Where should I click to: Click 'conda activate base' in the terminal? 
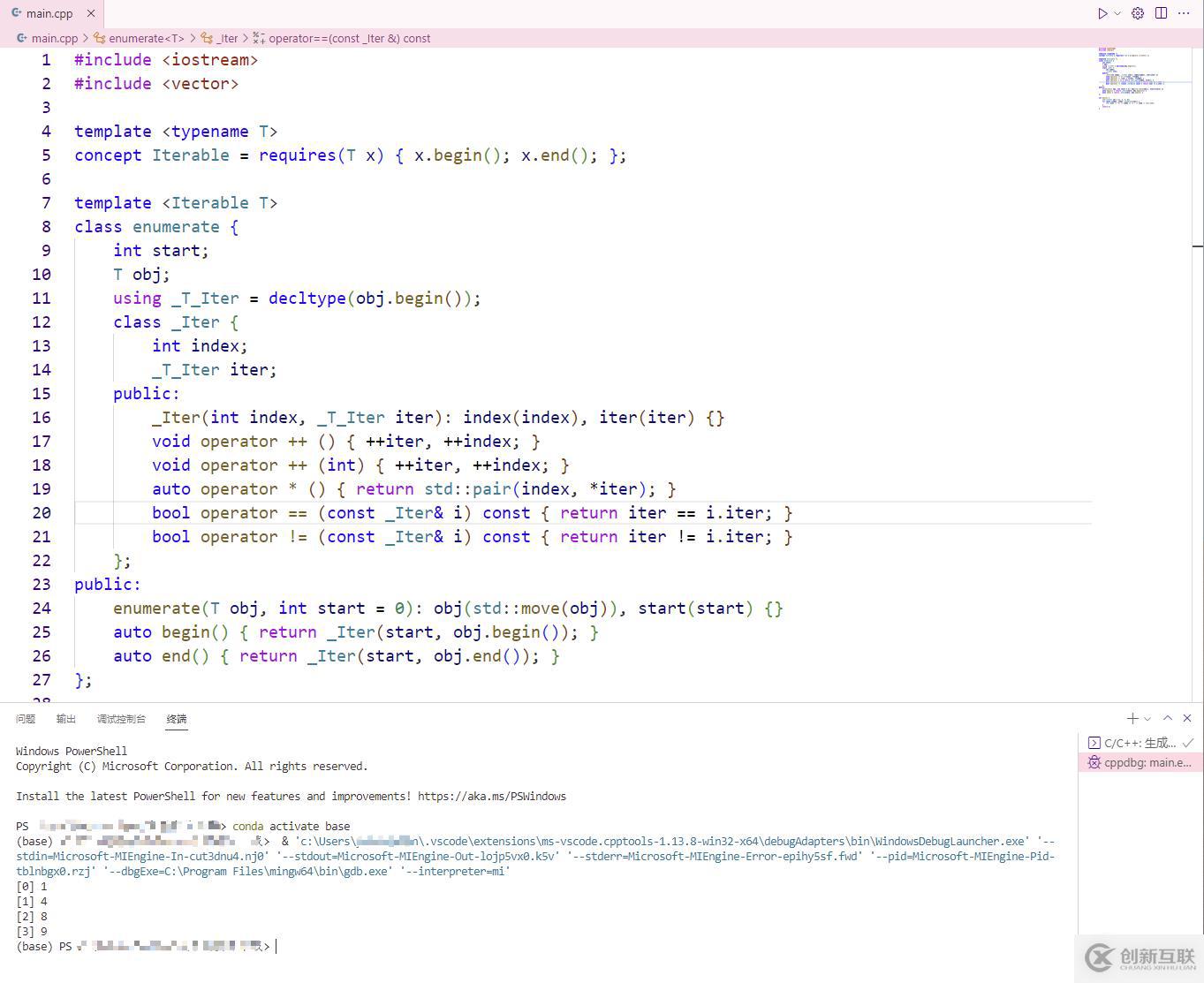pyautogui.click(x=292, y=827)
